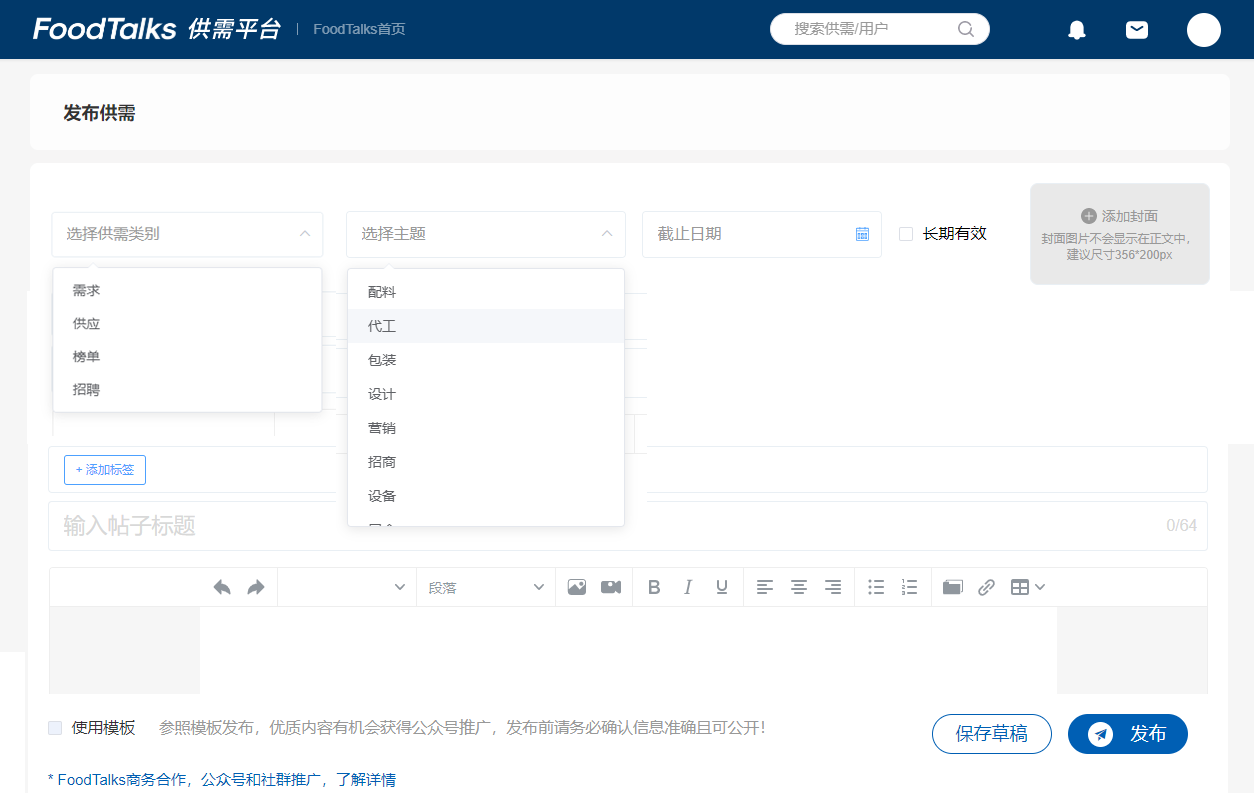The image size is (1254, 793).
Task: Toggle italic formatting in the editor
Action: (688, 587)
